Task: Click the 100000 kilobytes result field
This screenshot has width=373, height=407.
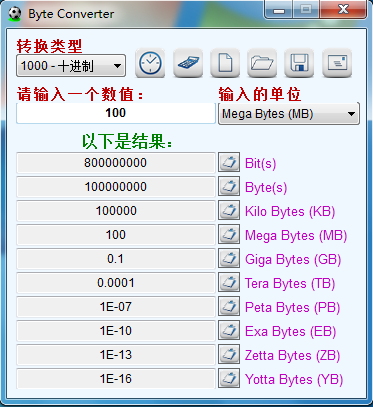Action: pos(116,211)
